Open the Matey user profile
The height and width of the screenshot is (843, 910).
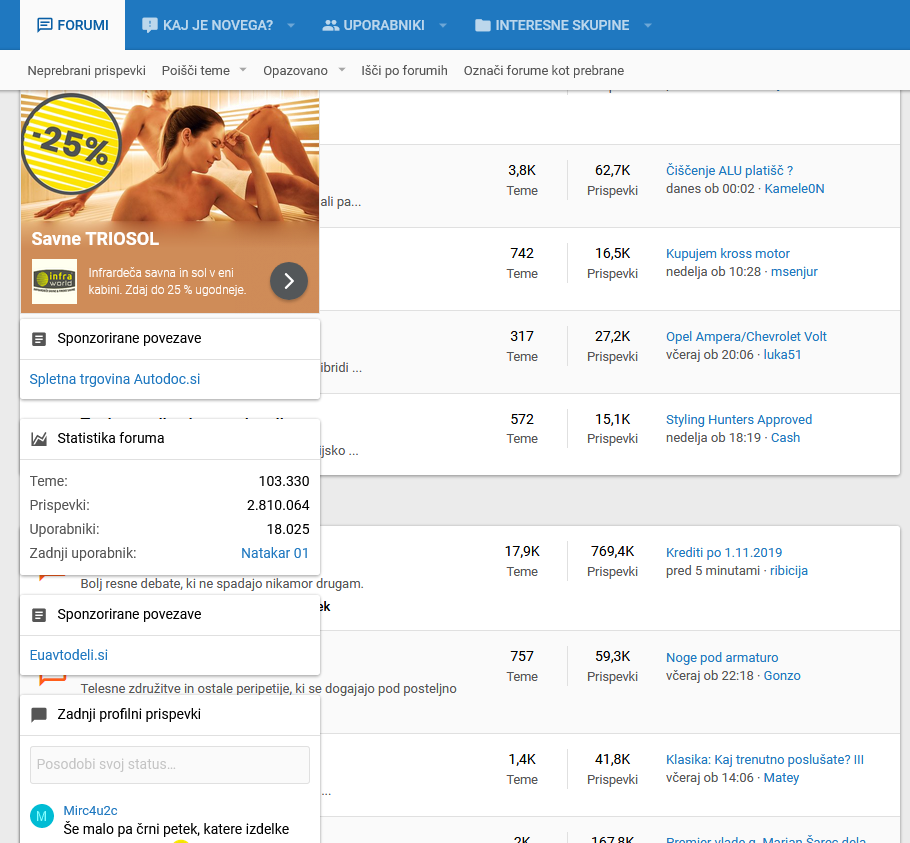781,777
